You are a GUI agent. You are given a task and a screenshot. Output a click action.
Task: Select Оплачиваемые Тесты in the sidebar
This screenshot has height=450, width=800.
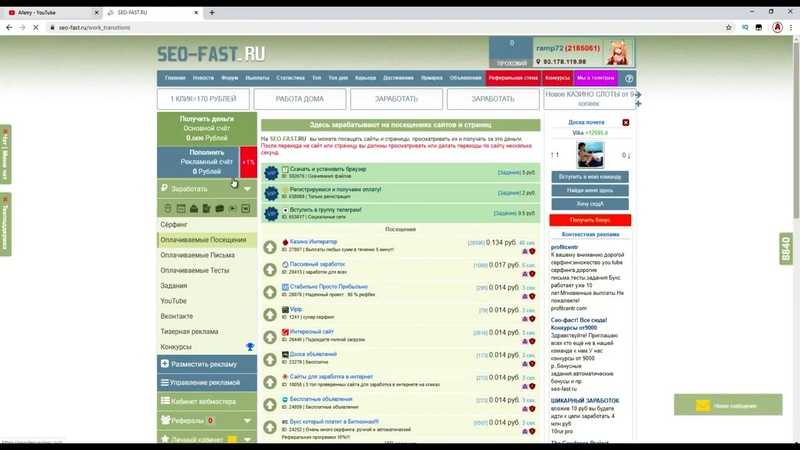(195, 270)
